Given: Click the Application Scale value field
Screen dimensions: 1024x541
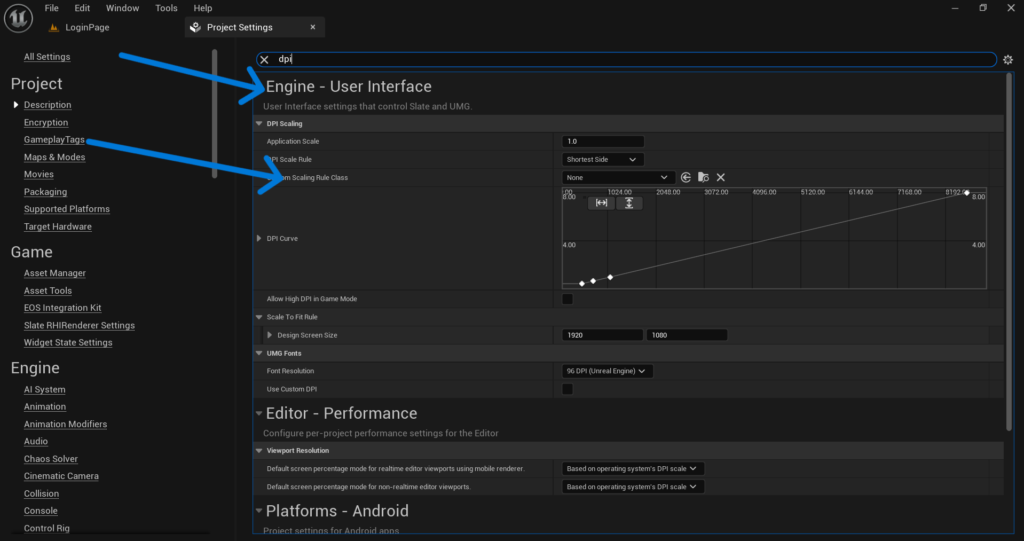Looking at the screenshot, I should [603, 141].
